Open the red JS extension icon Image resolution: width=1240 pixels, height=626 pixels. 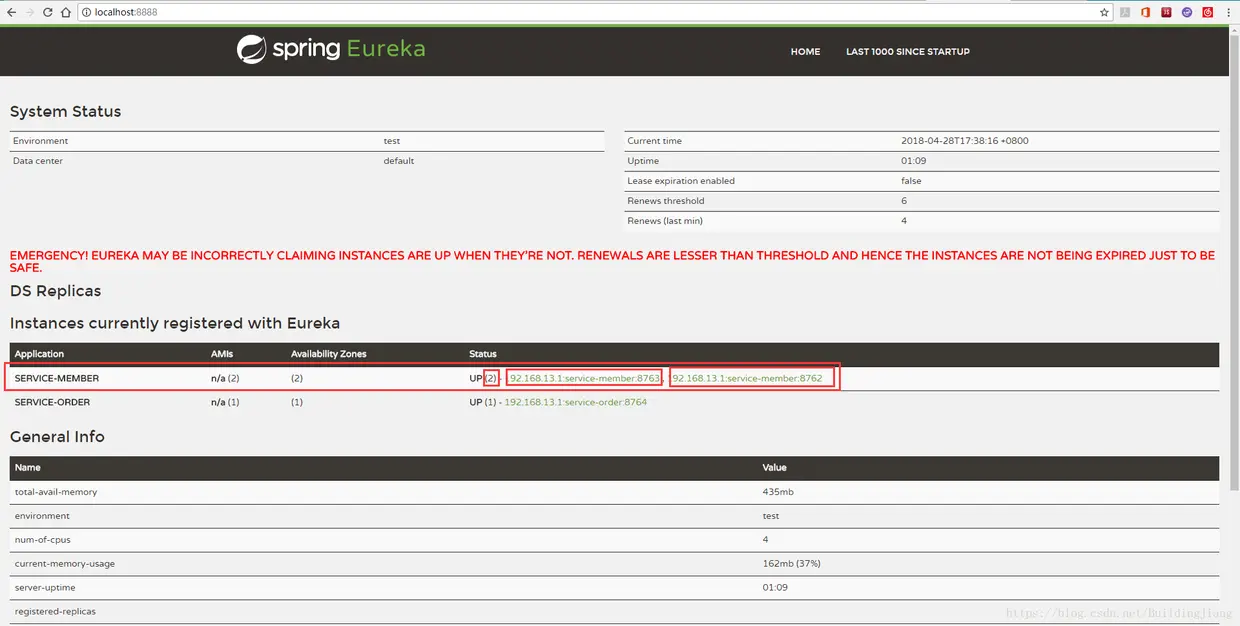(1166, 12)
